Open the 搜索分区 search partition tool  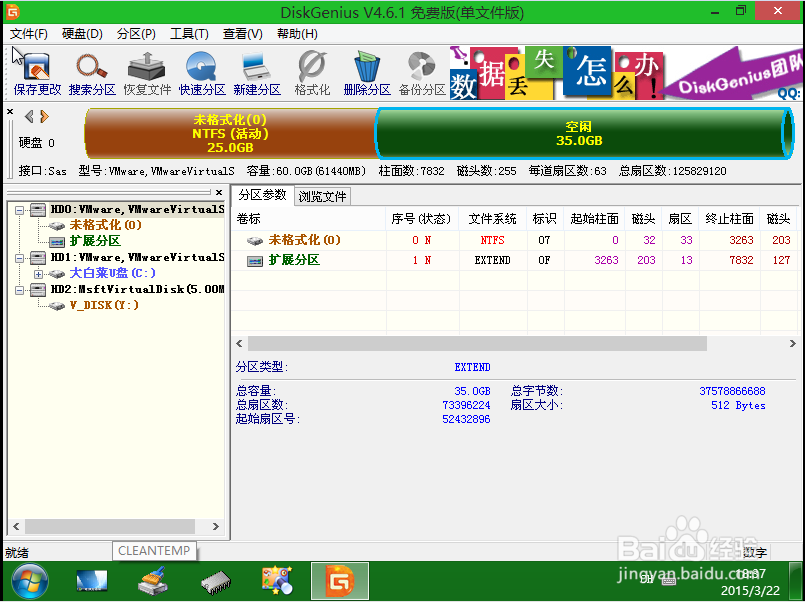point(92,73)
